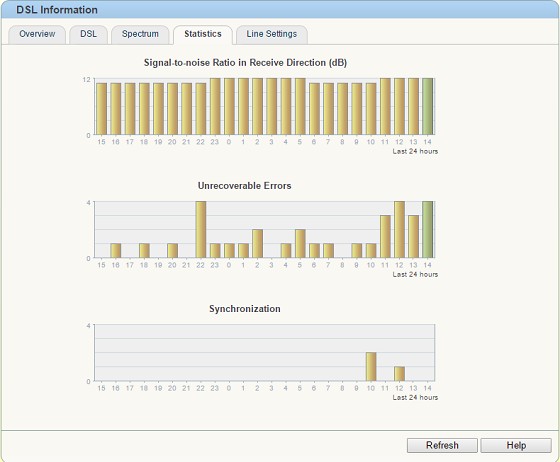
Task: Click the Unrecoverable Errors chart heading
Action: (245, 186)
